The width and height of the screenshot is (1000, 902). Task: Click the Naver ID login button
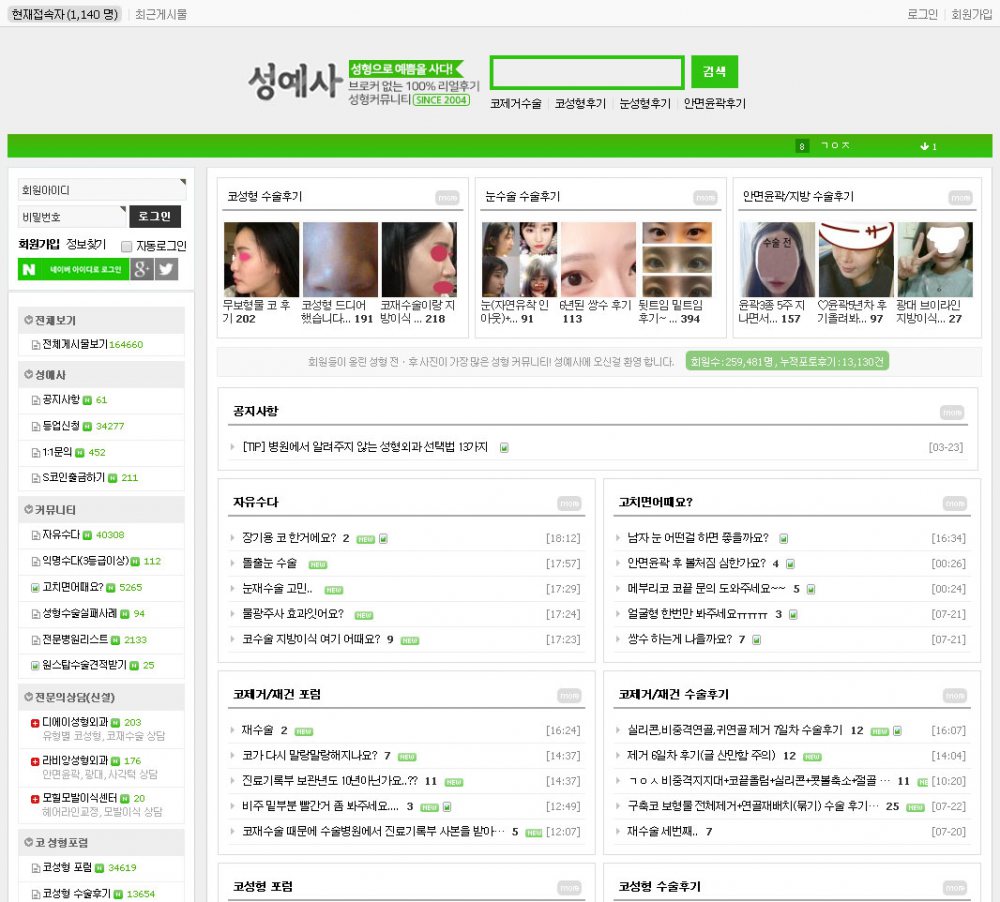pyautogui.click(x=73, y=269)
